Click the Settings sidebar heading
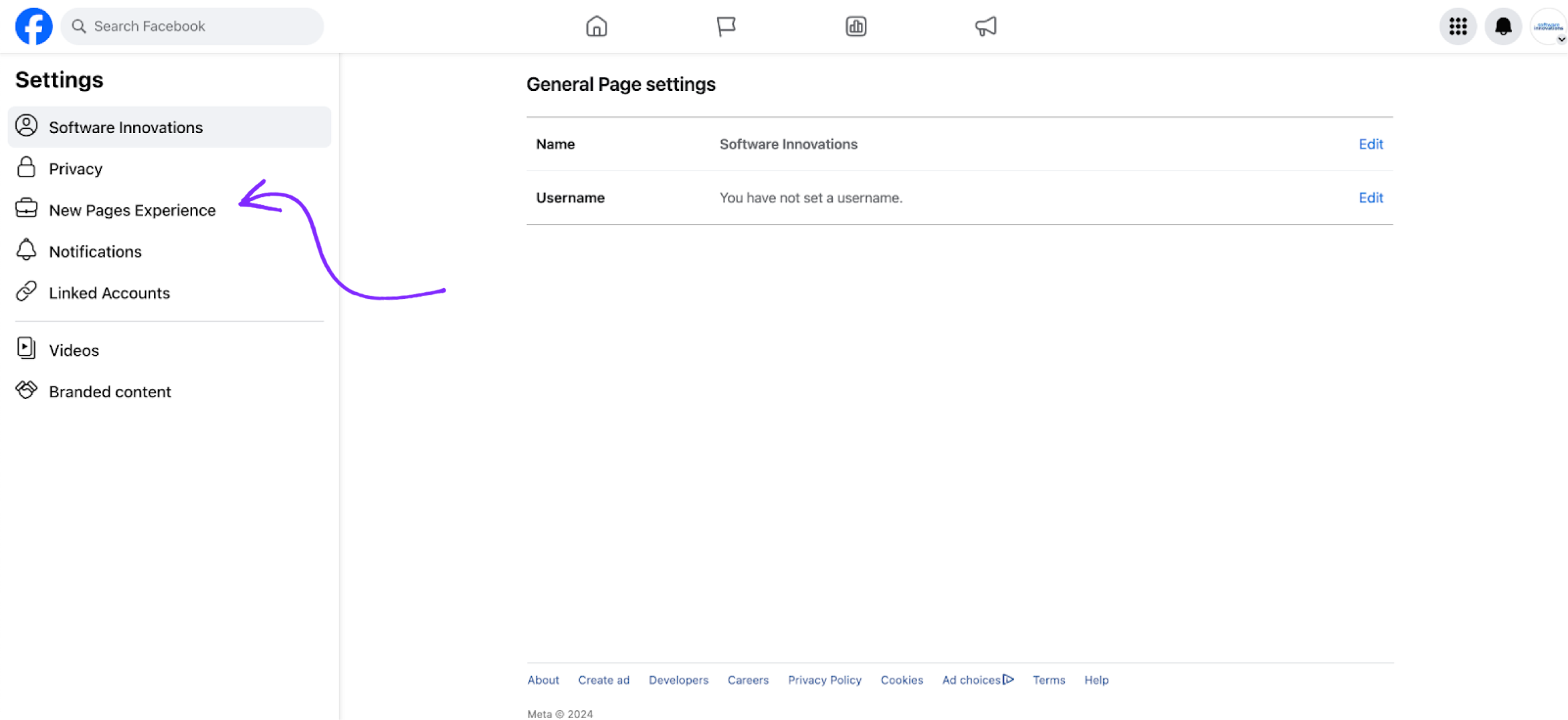The height and width of the screenshot is (720, 1568). (59, 80)
